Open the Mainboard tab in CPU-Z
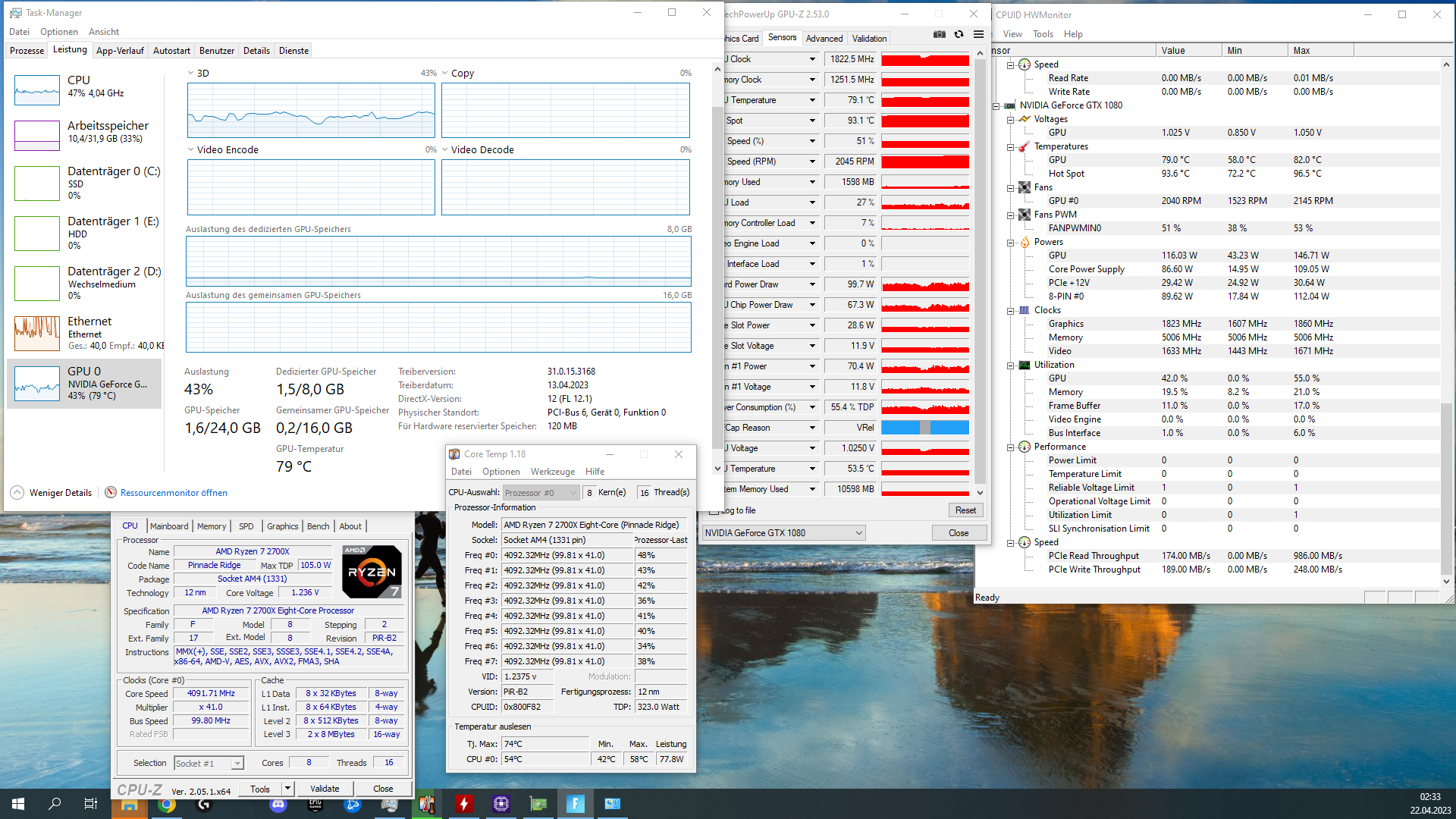Viewport: 1456px width, 819px height. [x=169, y=526]
